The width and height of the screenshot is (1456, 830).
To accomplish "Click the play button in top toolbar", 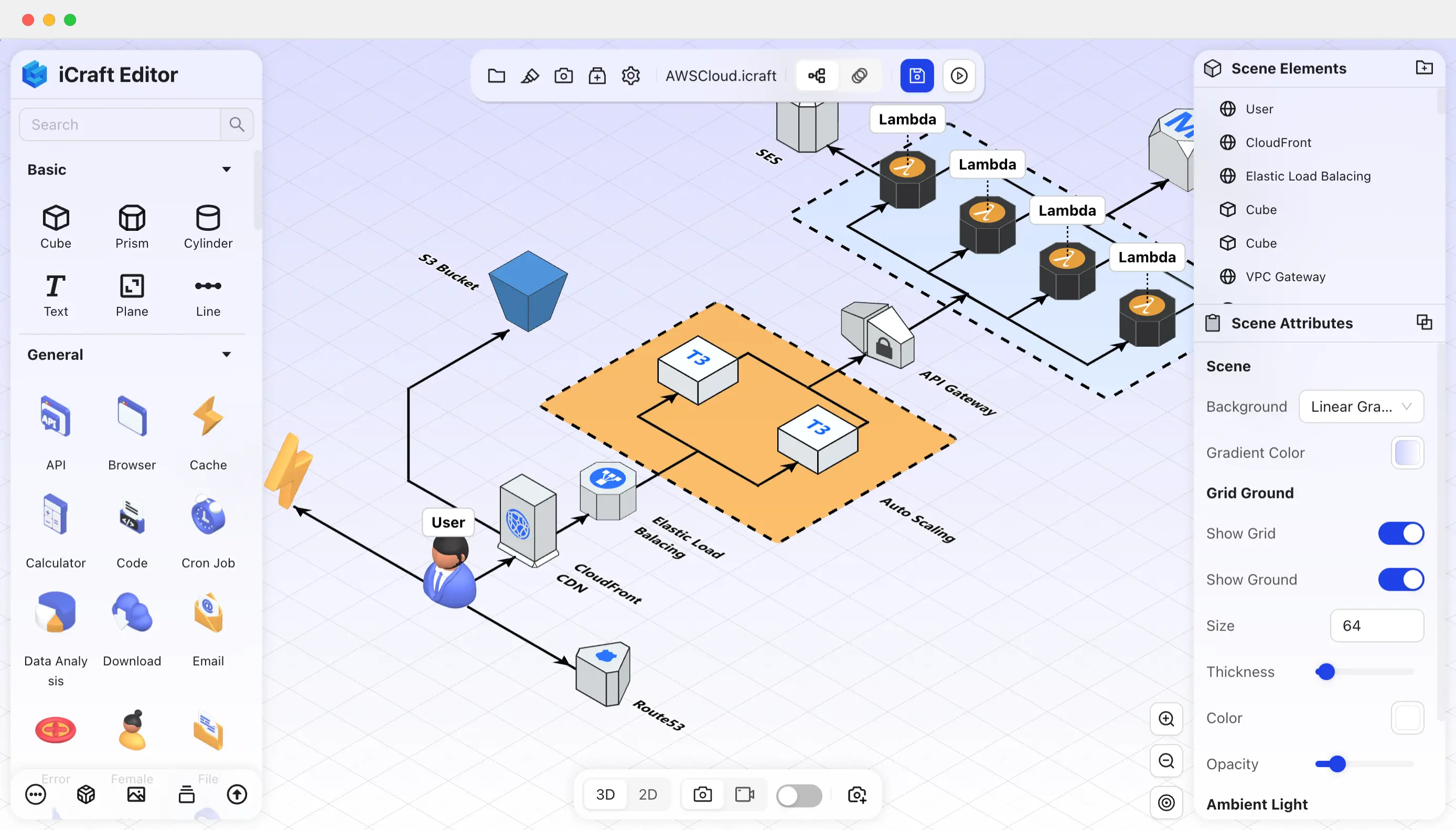I will (x=958, y=76).
